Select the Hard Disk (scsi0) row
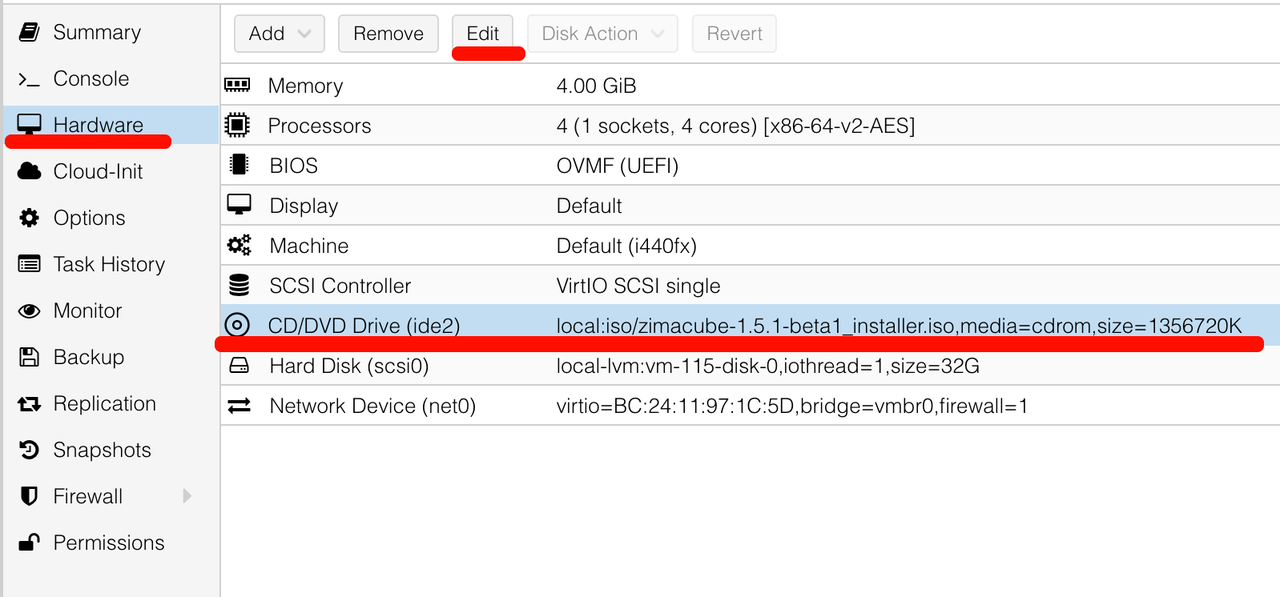Image resolution: width=1280 pixels, height=597 pixels. pyautogui.click(x=349, y=366)
